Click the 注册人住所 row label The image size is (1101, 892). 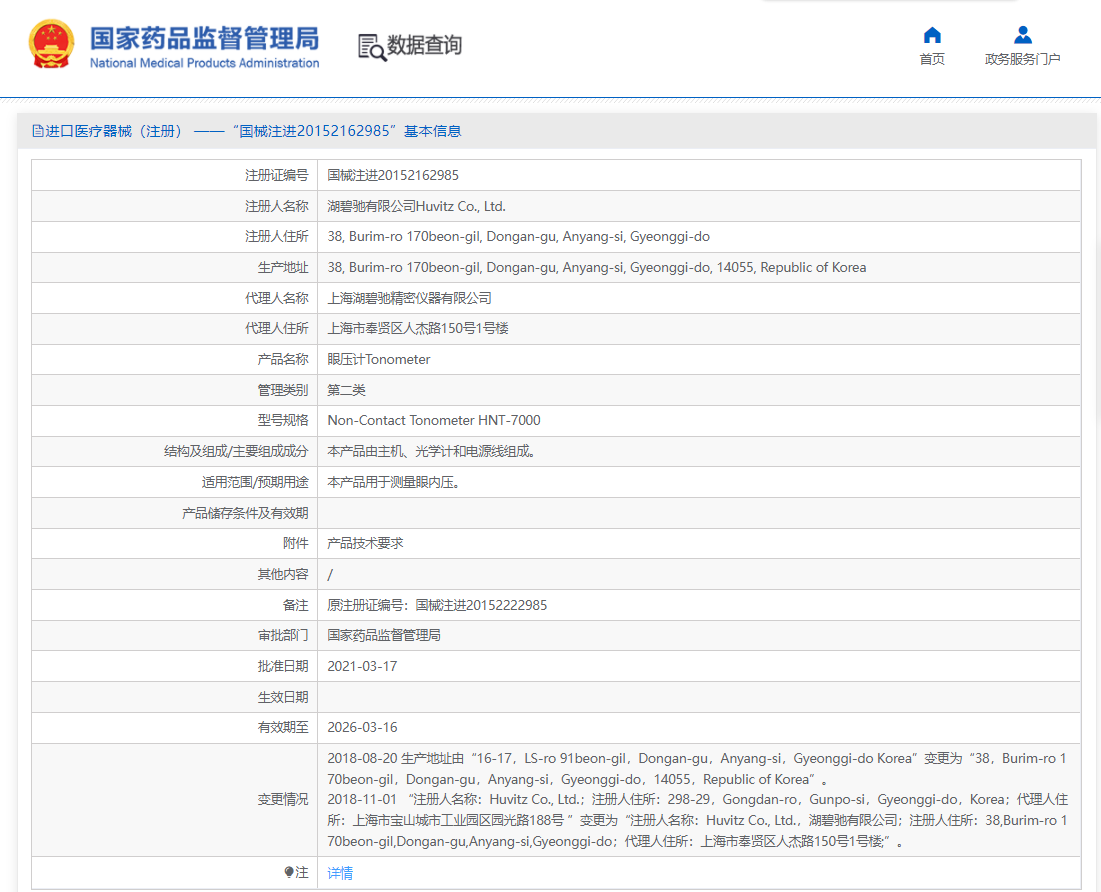277,237
